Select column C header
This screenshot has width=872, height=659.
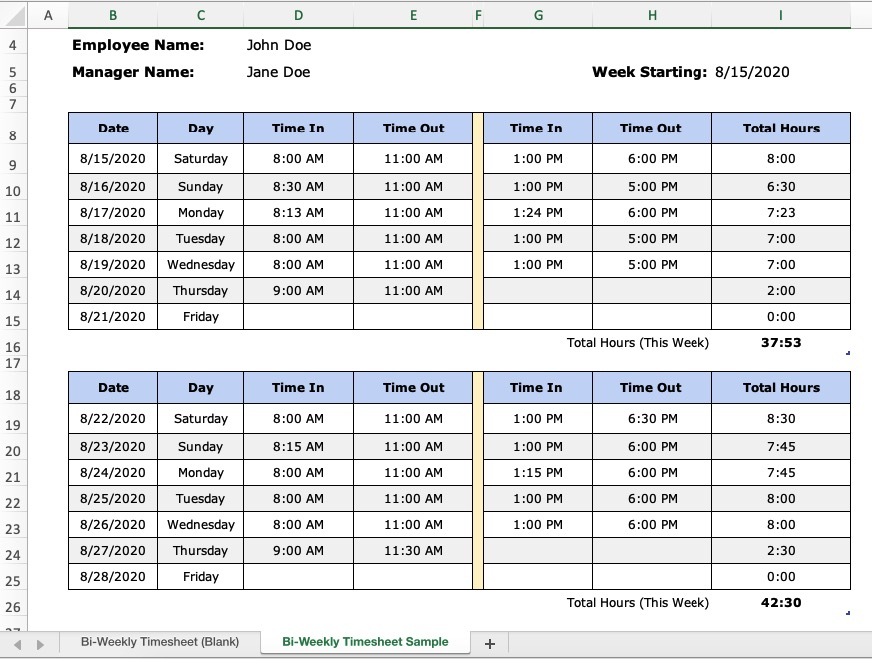(201, 16)
